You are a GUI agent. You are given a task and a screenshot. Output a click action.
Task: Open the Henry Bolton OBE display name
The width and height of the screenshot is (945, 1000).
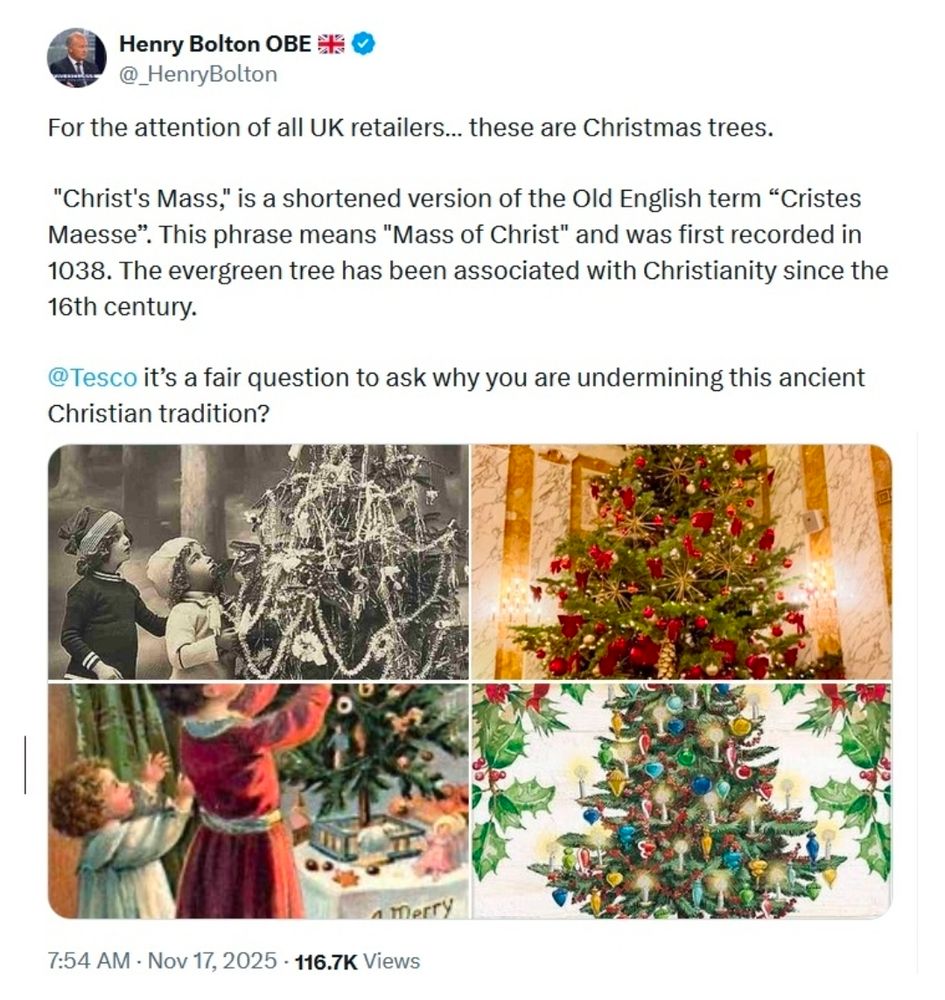(214, 43)
